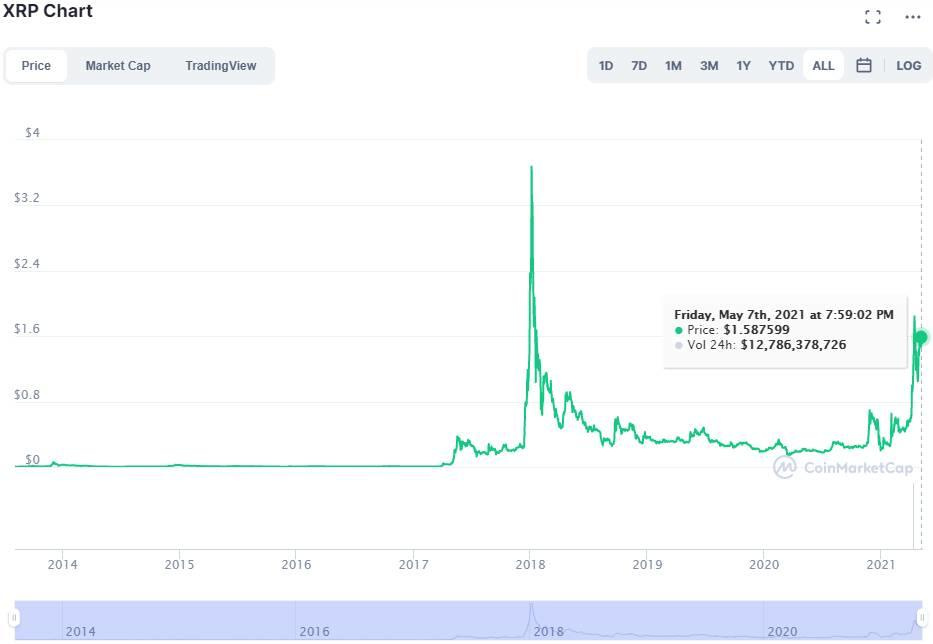Select the 7D time range
The image size is (933, 644).
click(639, 66)
